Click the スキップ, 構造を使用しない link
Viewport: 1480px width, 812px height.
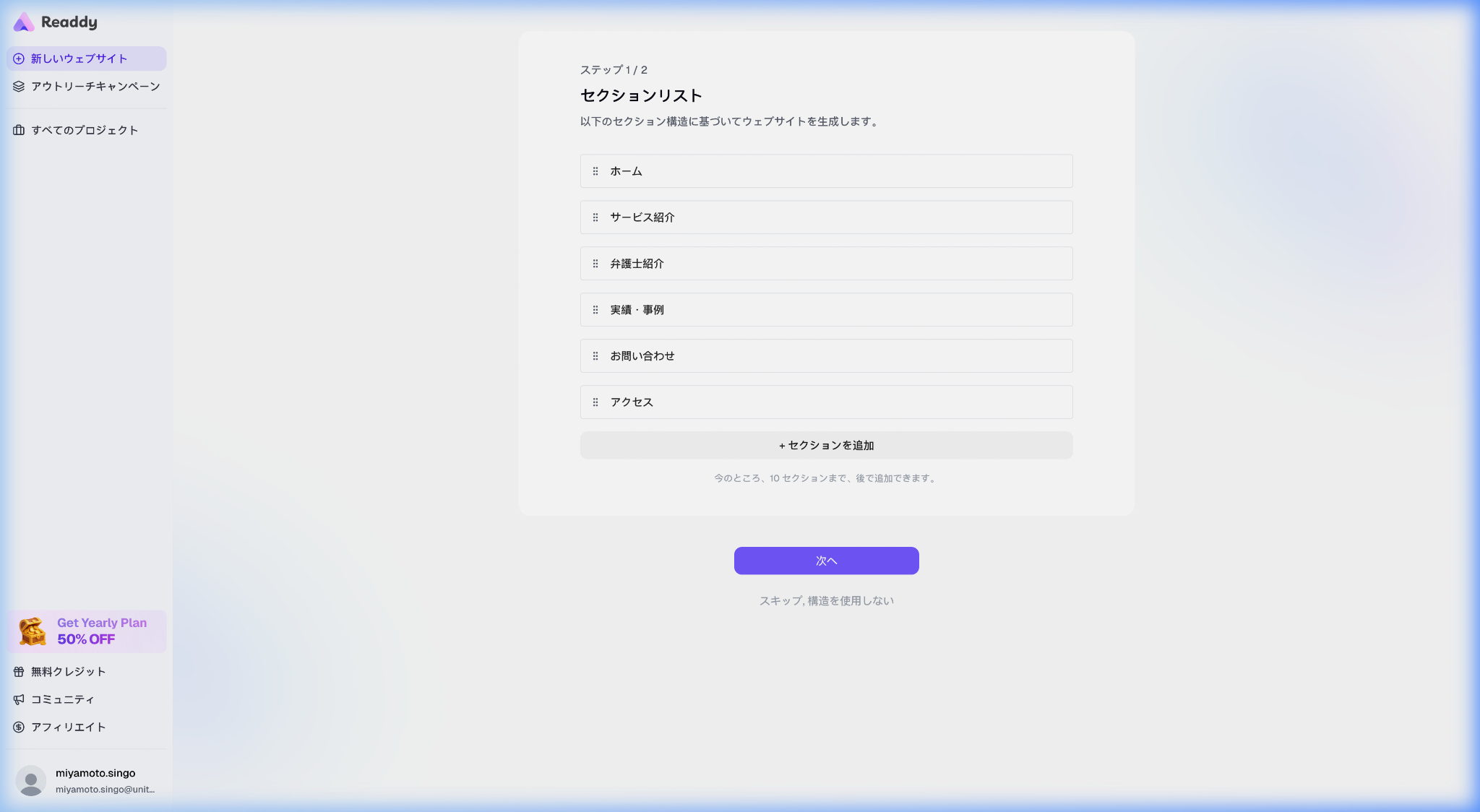(826, 601)
